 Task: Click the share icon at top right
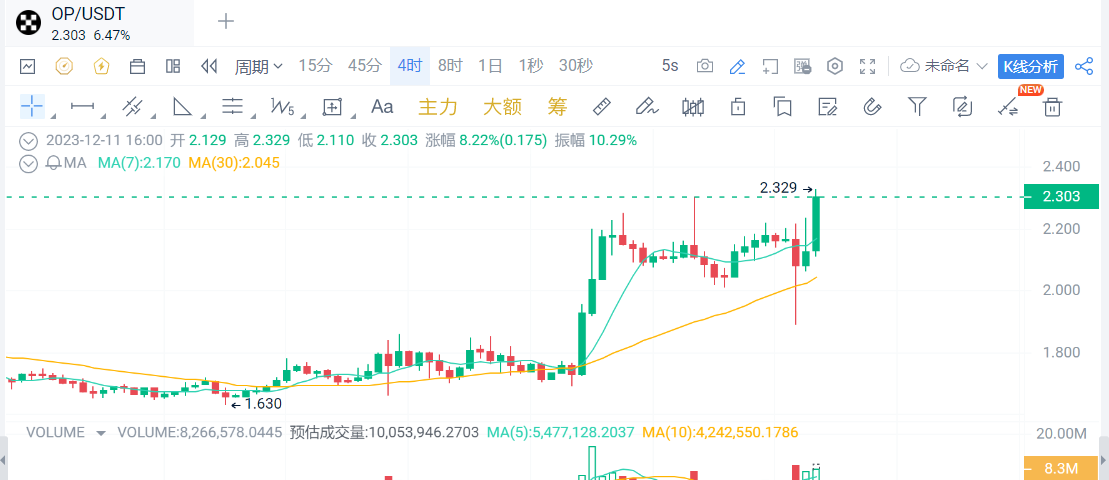click(x=1084, y=66)
